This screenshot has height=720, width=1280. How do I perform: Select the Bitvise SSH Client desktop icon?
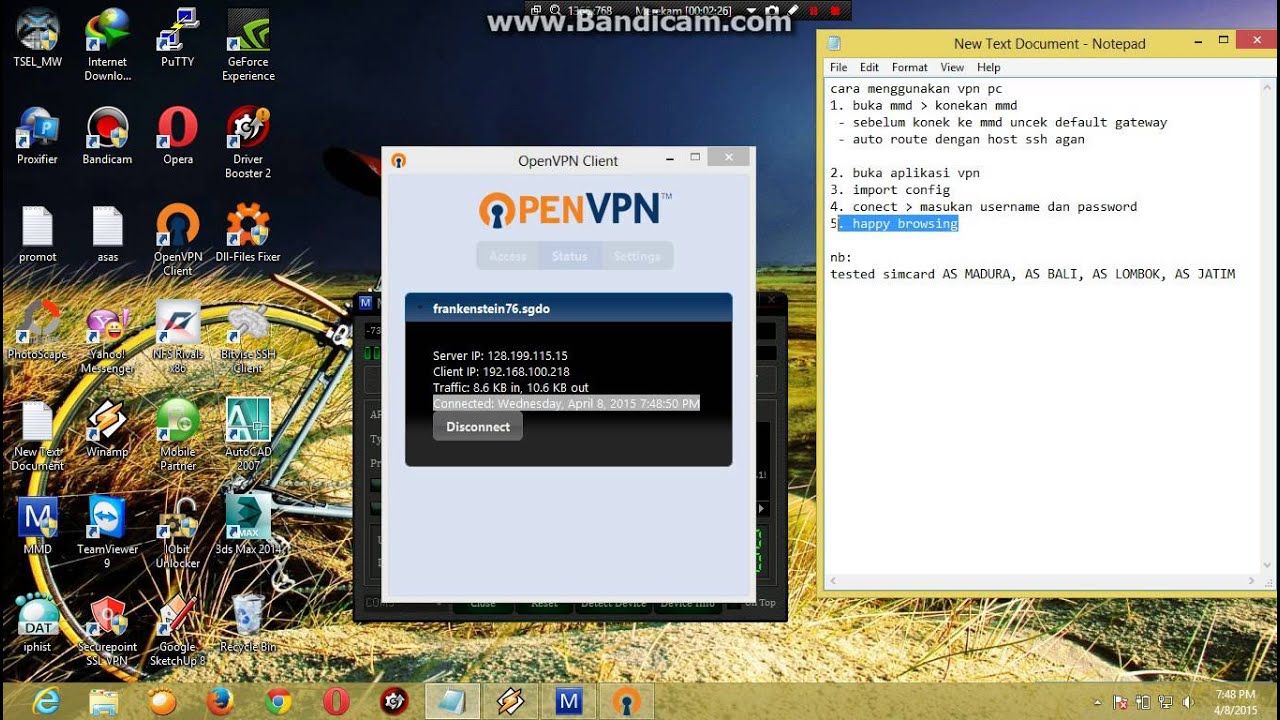tap(248, 338)
